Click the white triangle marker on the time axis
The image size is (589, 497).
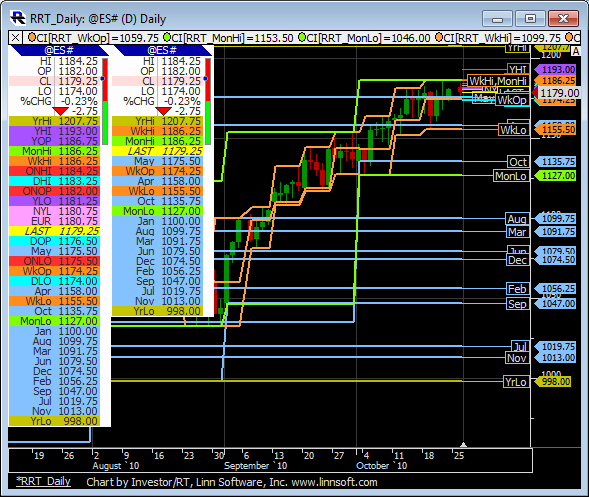pos(464,444)
